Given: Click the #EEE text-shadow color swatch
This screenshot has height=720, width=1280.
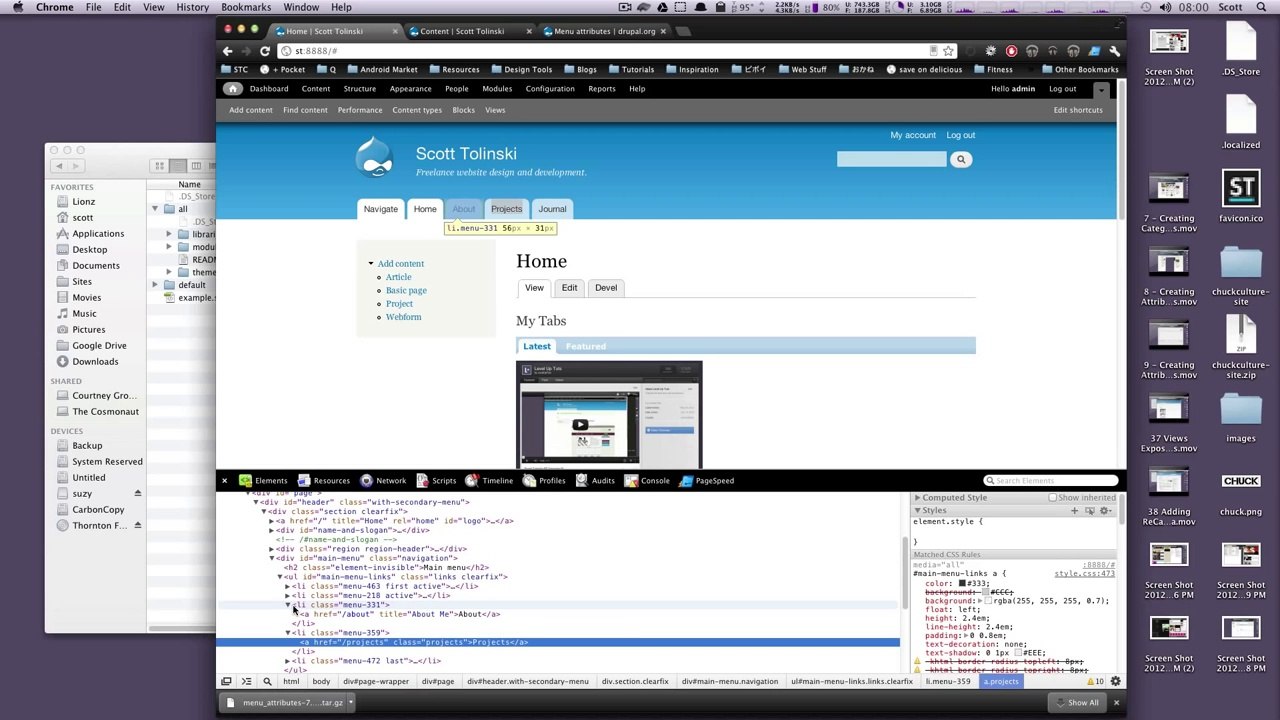Looking at the screenshot, I should 1020,653.
